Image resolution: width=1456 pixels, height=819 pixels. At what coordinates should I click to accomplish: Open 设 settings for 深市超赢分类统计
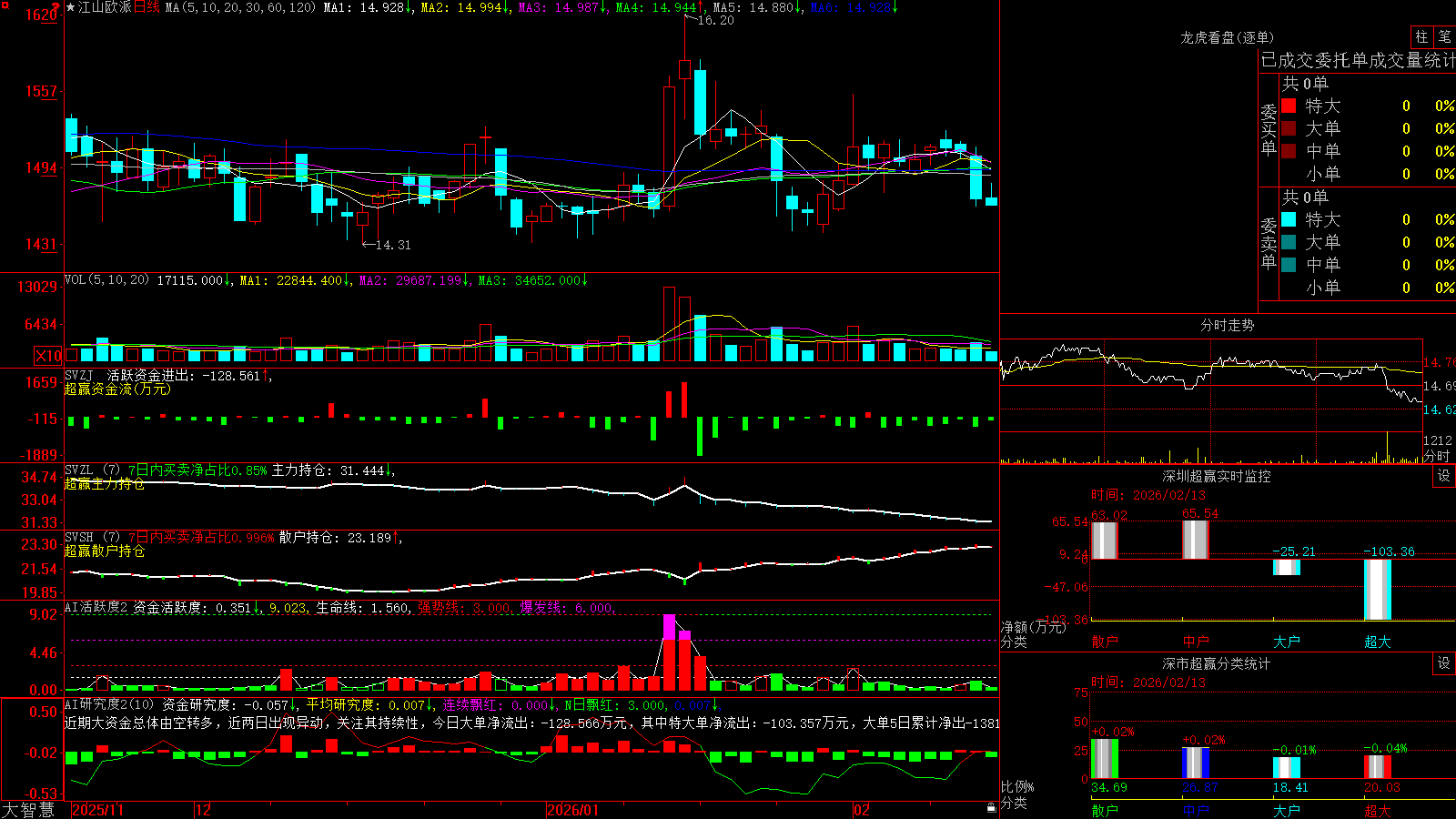pos(1444,663)
